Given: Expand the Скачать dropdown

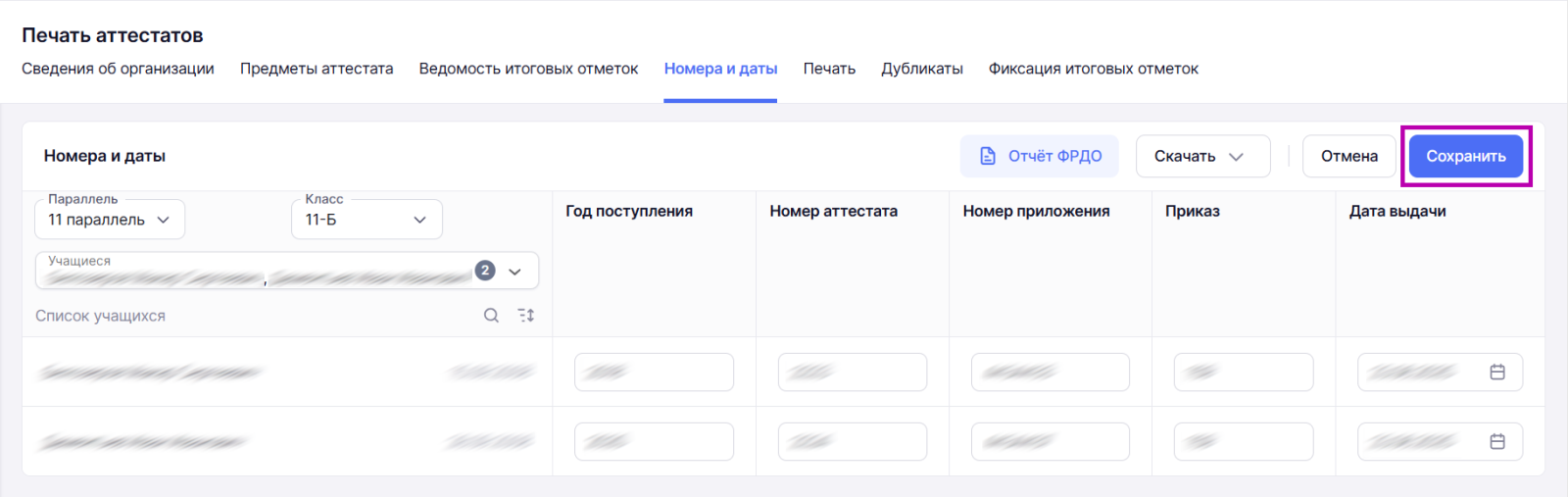Looking at the screenshot, I should coord(1202,156).
